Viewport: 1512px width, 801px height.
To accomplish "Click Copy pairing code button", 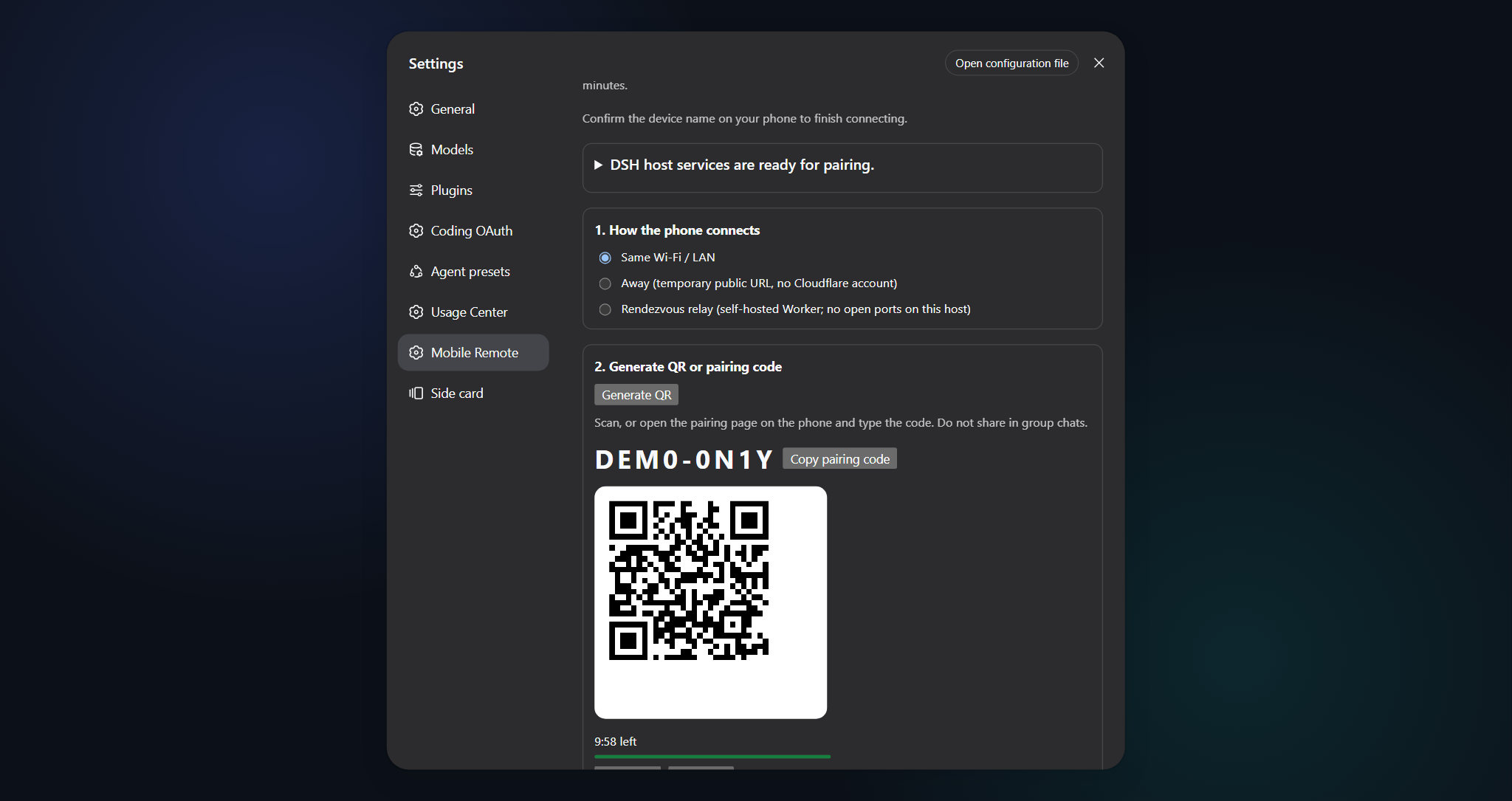I will coord(839,459).
